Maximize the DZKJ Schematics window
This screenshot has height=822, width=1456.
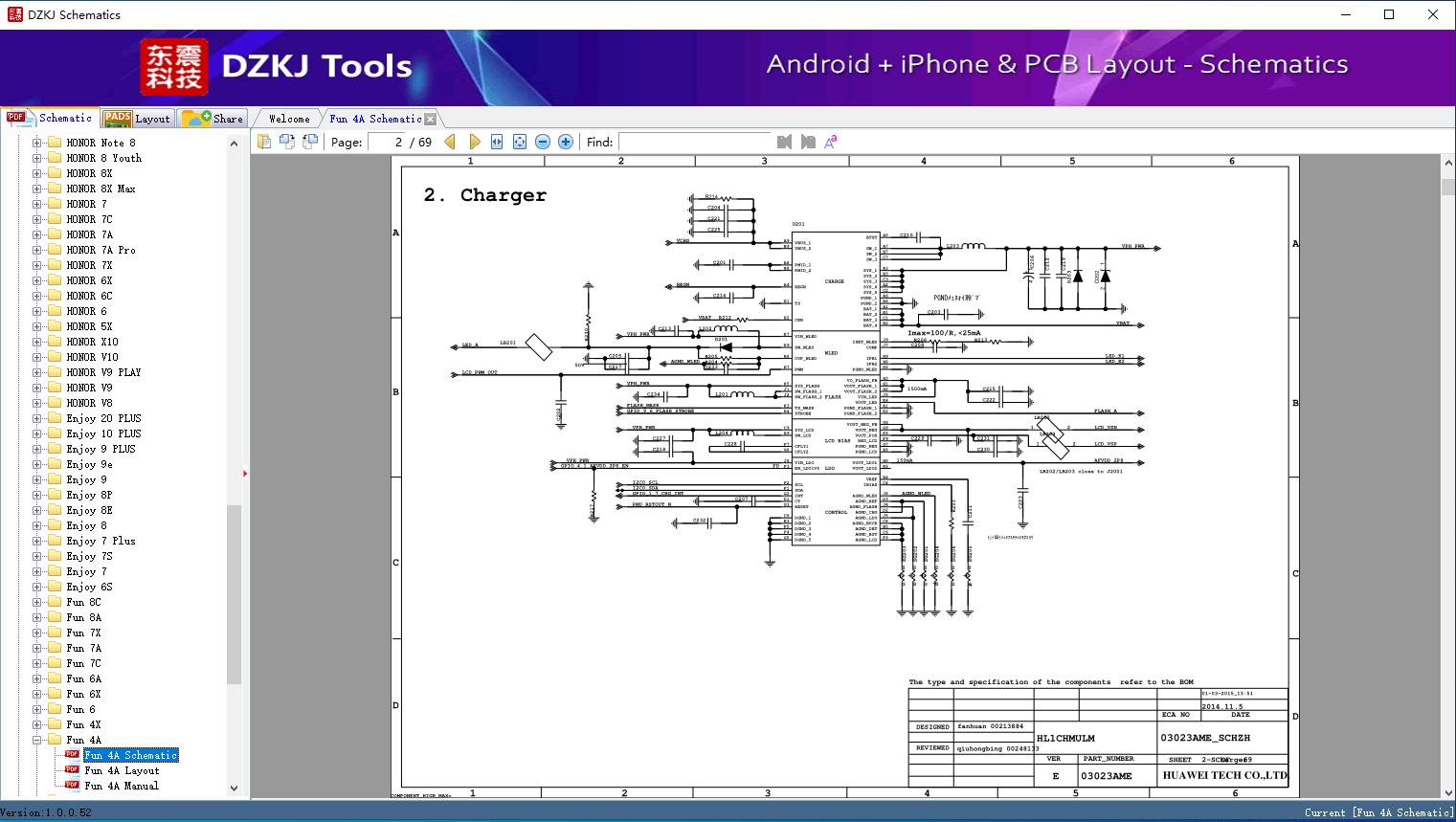pyautogui.click(x=1389, y=14)
